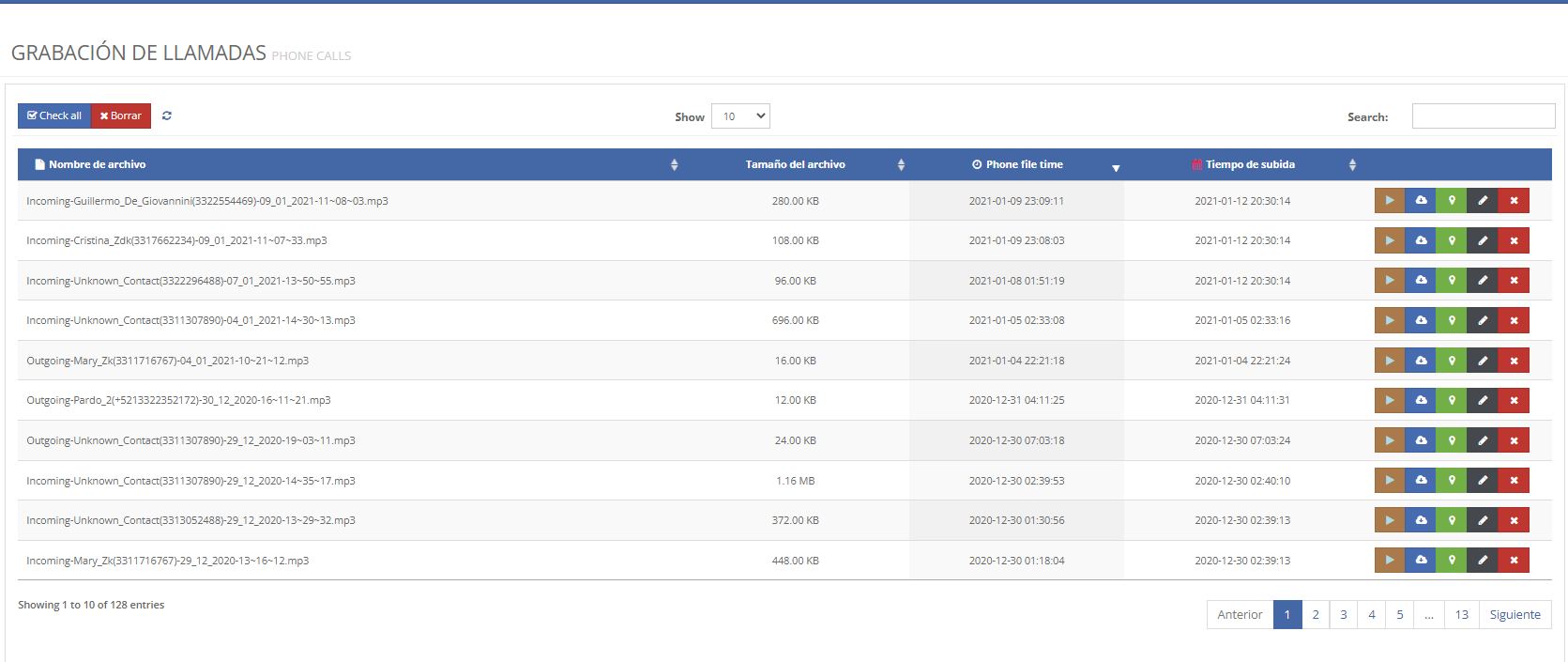The width and height of the screenshot is (1568, 662).
Task: Focus the Search input field
Action: [1483, 116]
